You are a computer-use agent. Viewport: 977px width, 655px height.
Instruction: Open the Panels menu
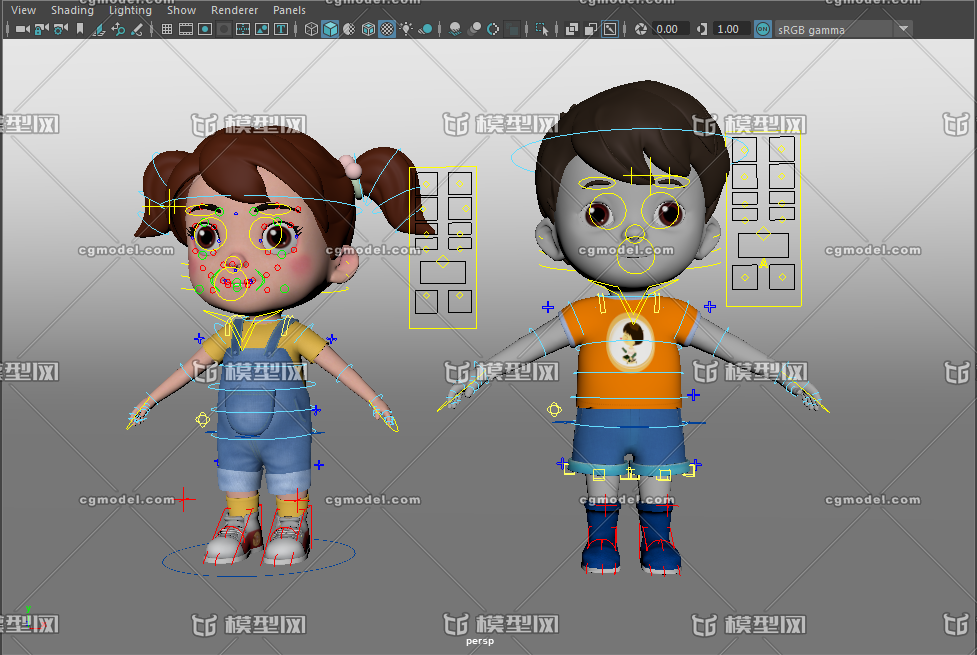click(290, 10)
